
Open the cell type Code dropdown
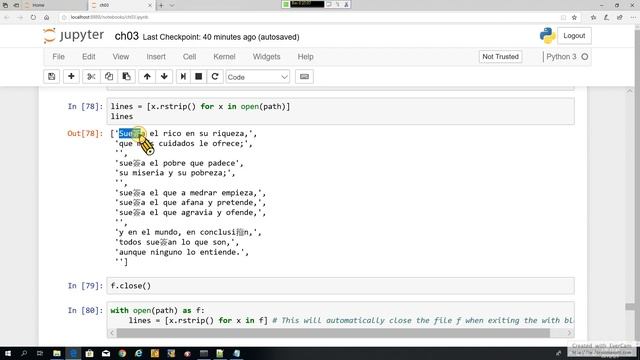[258, 77]
